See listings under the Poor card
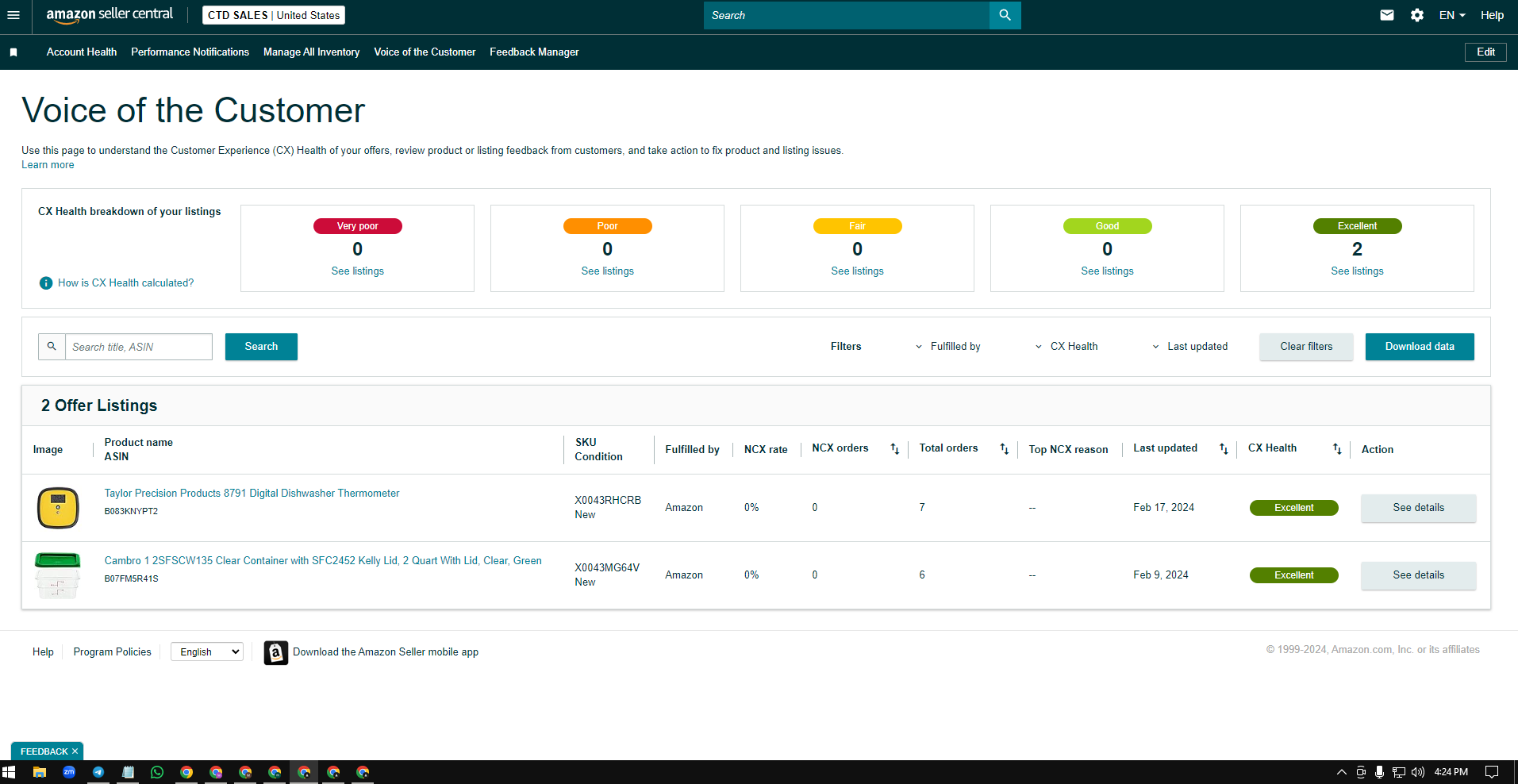 click(x=607, y=271)
